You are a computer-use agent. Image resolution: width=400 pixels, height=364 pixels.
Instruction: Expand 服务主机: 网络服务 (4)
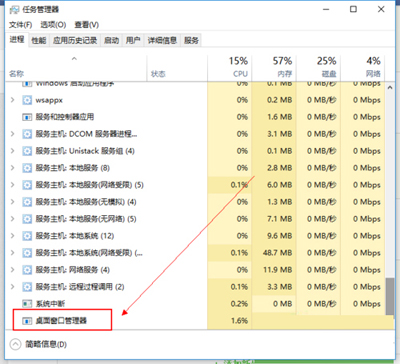pyautogui.click(x=13, y=270)
